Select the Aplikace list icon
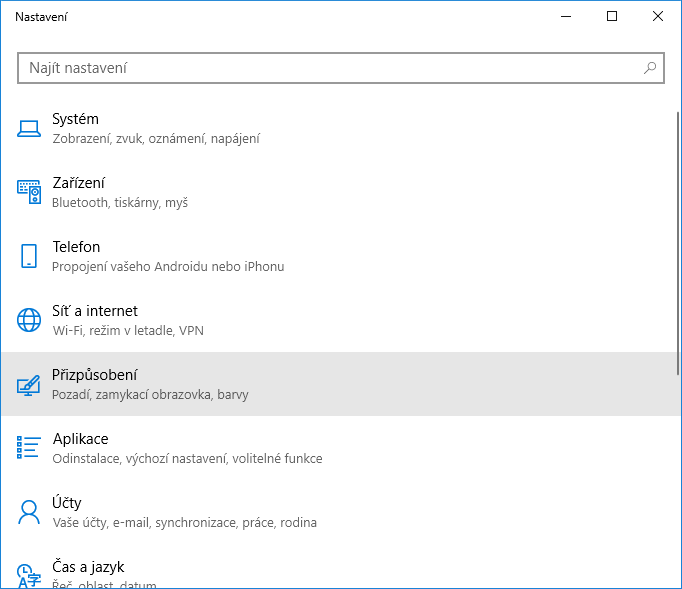Viewport: 682px width, 589px height. (29, 448)
